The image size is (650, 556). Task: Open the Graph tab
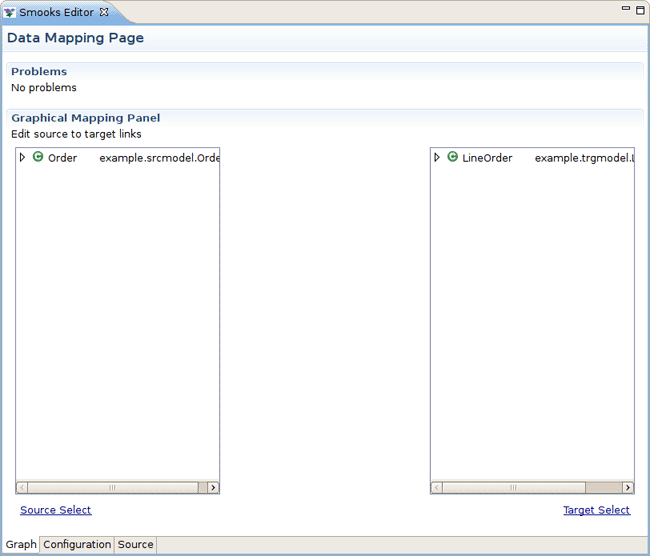point(21,545)
